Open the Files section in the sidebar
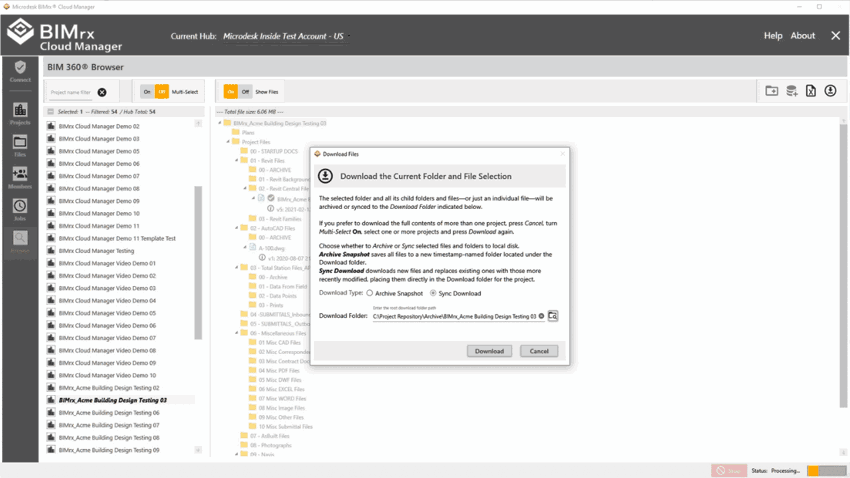 tap(20, 146)
